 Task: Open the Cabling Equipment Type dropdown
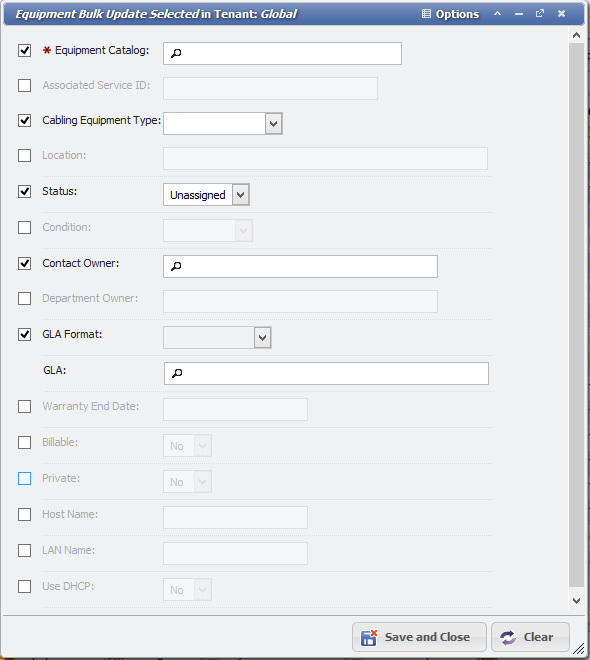[x=274, y=124]
